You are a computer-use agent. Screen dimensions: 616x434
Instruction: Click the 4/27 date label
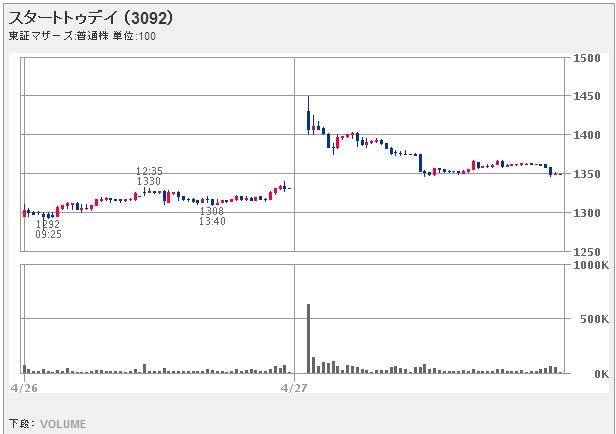294,388
